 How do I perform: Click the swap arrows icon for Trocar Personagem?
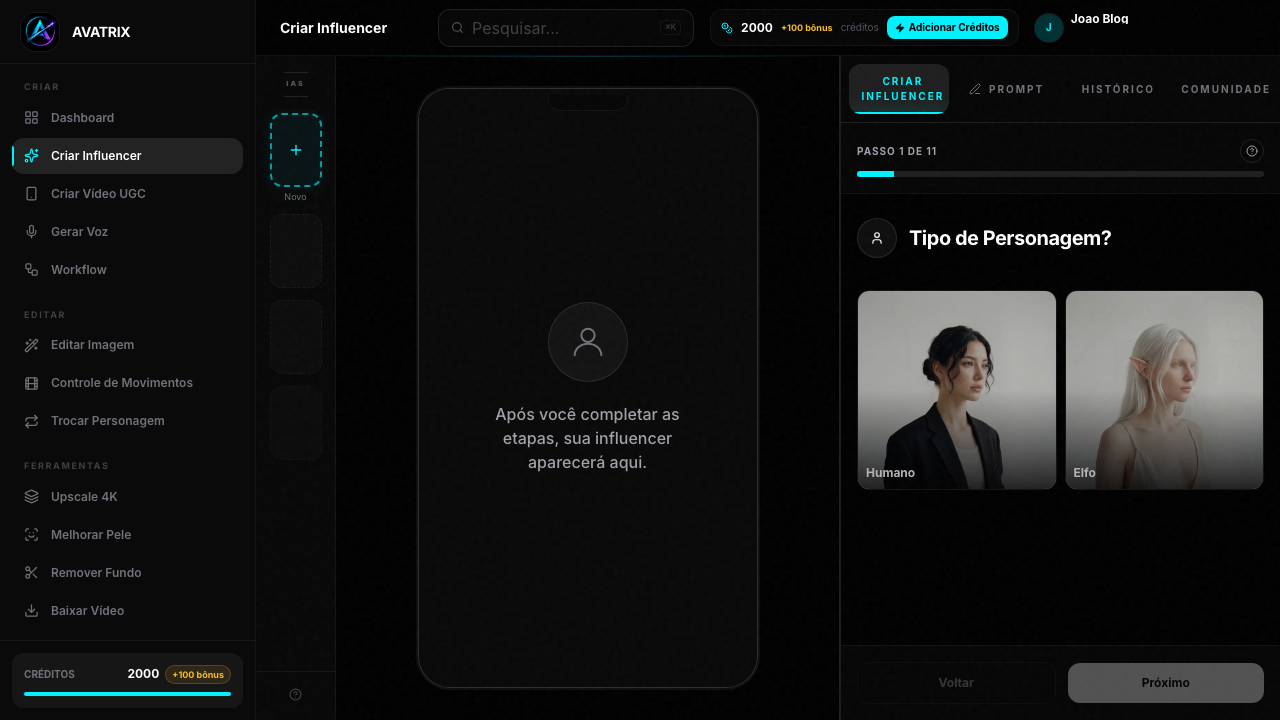click(31, 421)
